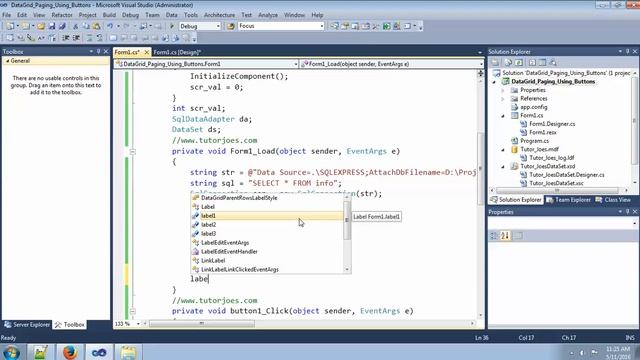Switch to the Server Explorer tab
This screenshot has height=360, width=640.
27,324
